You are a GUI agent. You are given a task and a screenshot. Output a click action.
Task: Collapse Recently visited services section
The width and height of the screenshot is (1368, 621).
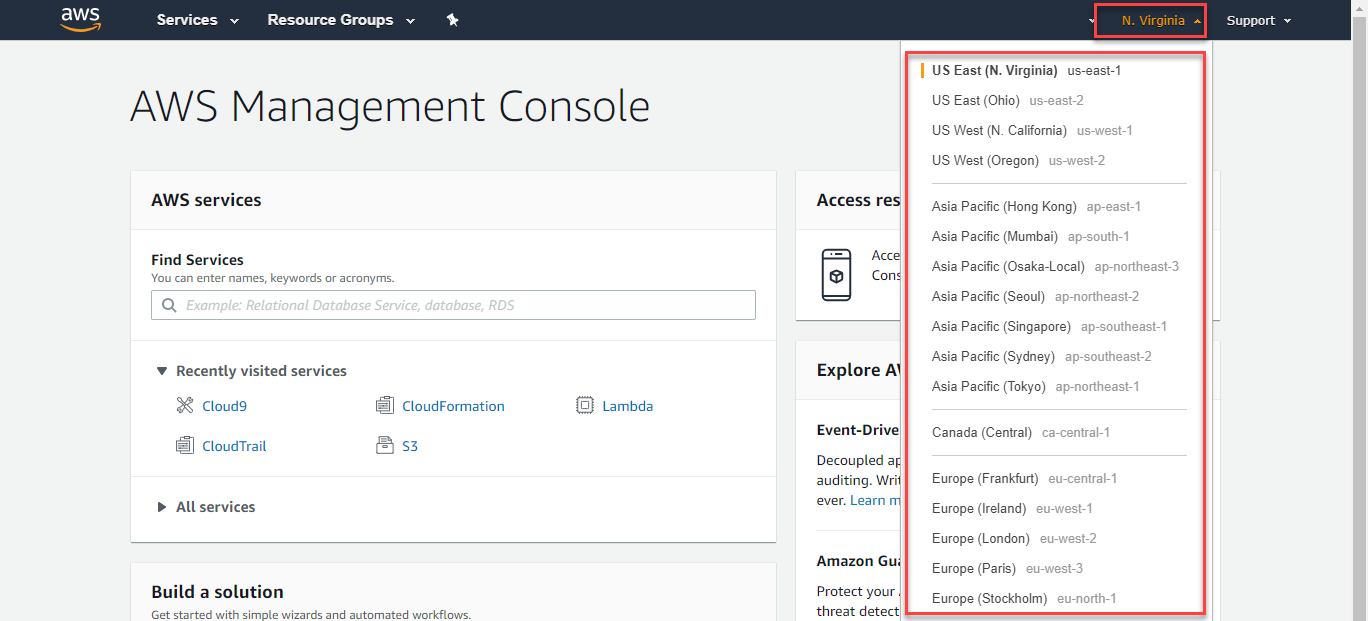pos(251,371)
